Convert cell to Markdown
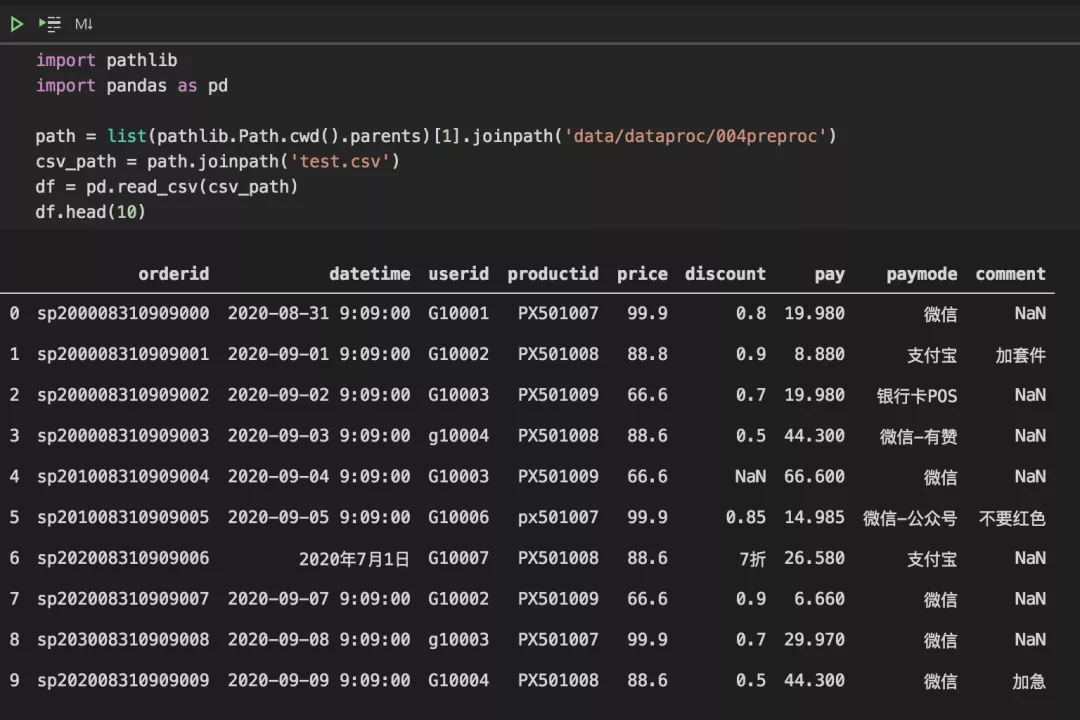 tap(84, 23)
